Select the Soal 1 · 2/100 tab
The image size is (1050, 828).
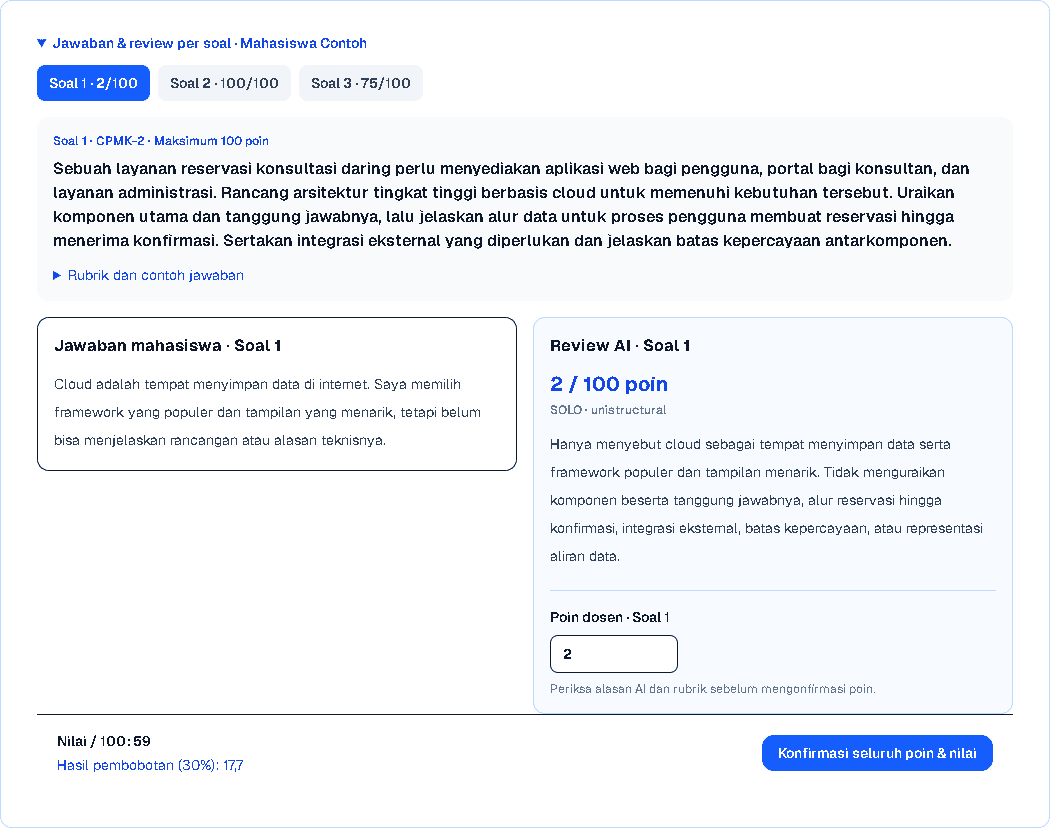tap(93, 83)
